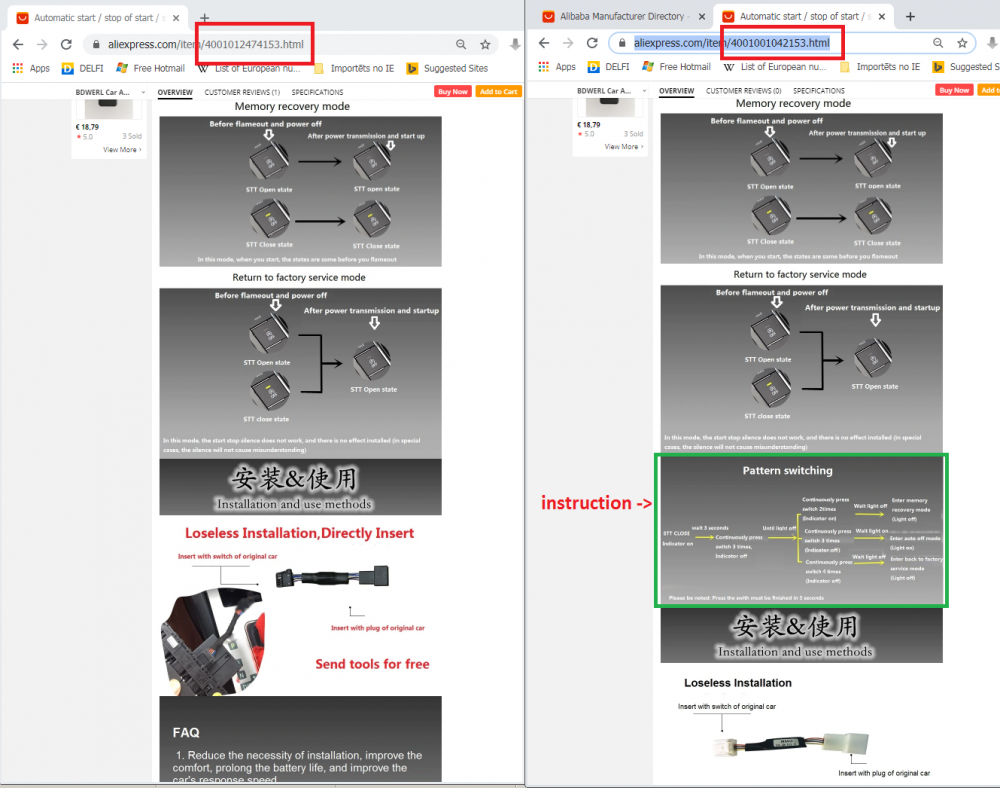This screenshot has height=788, width=1000.
Task: Open Specifications tab in left window
Action: pos(318,92)
